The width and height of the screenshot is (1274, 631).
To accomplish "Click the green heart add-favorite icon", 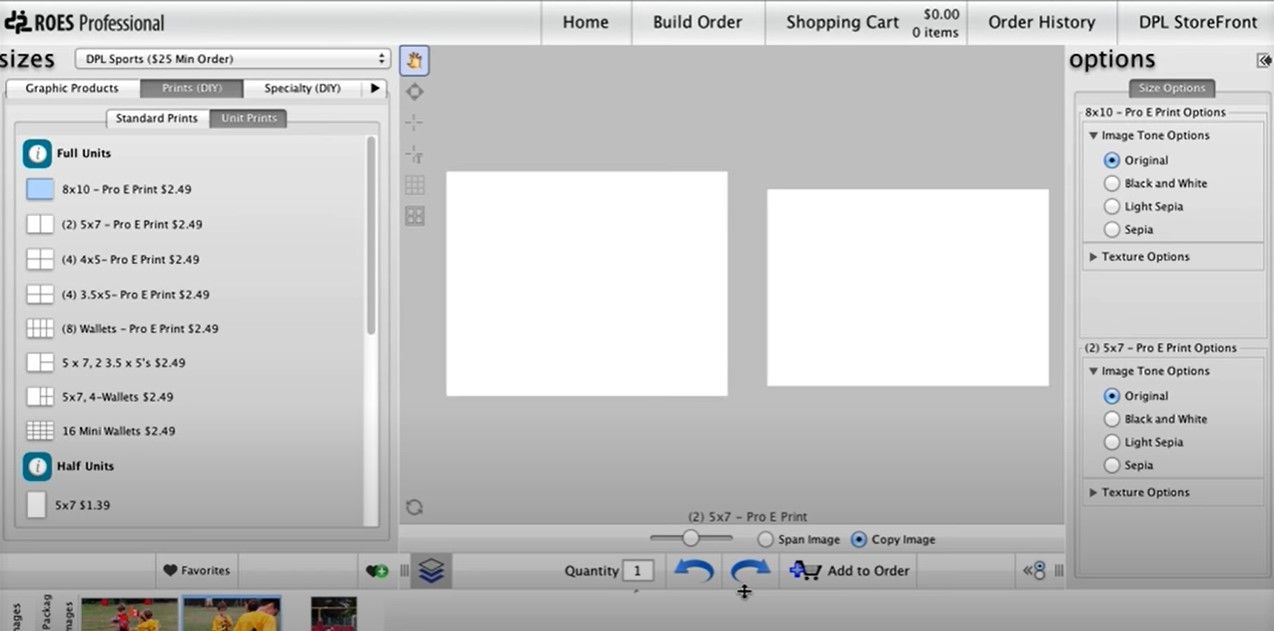I will pyautogui.click(x=376, y=570).
